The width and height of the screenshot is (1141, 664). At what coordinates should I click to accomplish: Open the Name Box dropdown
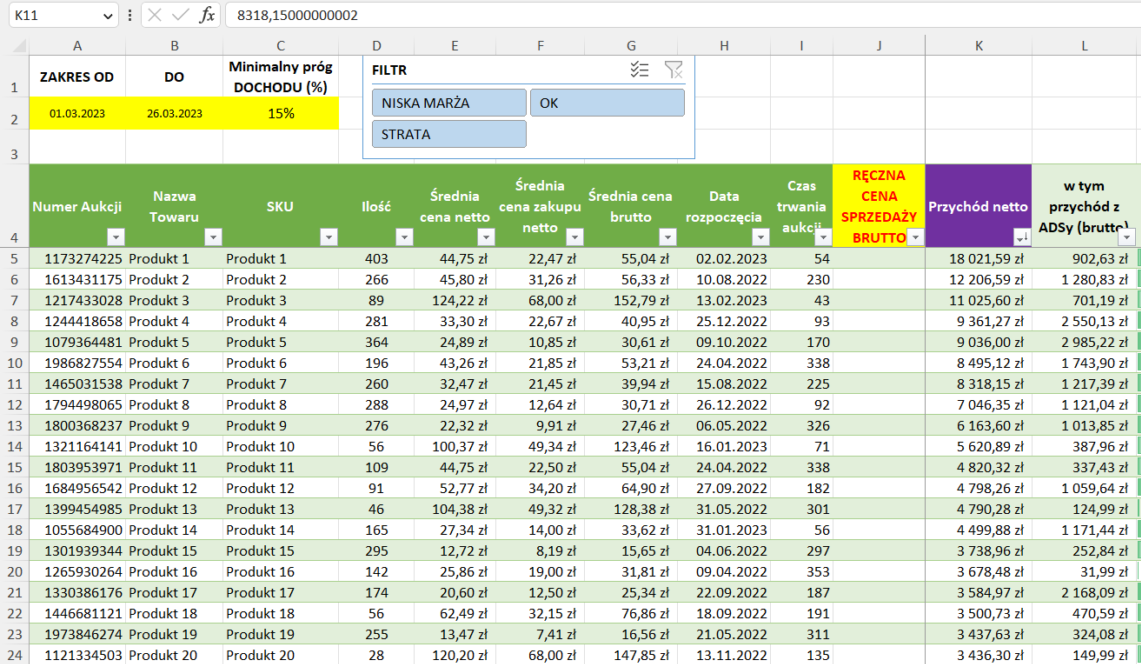click(x=108, y=15)
